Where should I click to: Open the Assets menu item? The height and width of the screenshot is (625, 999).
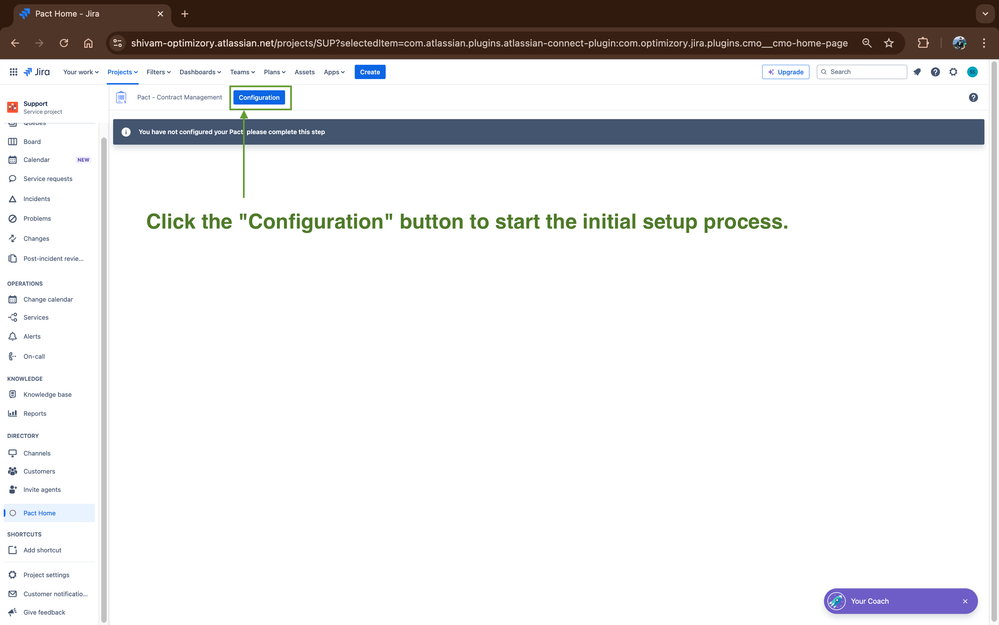[305, 72]
